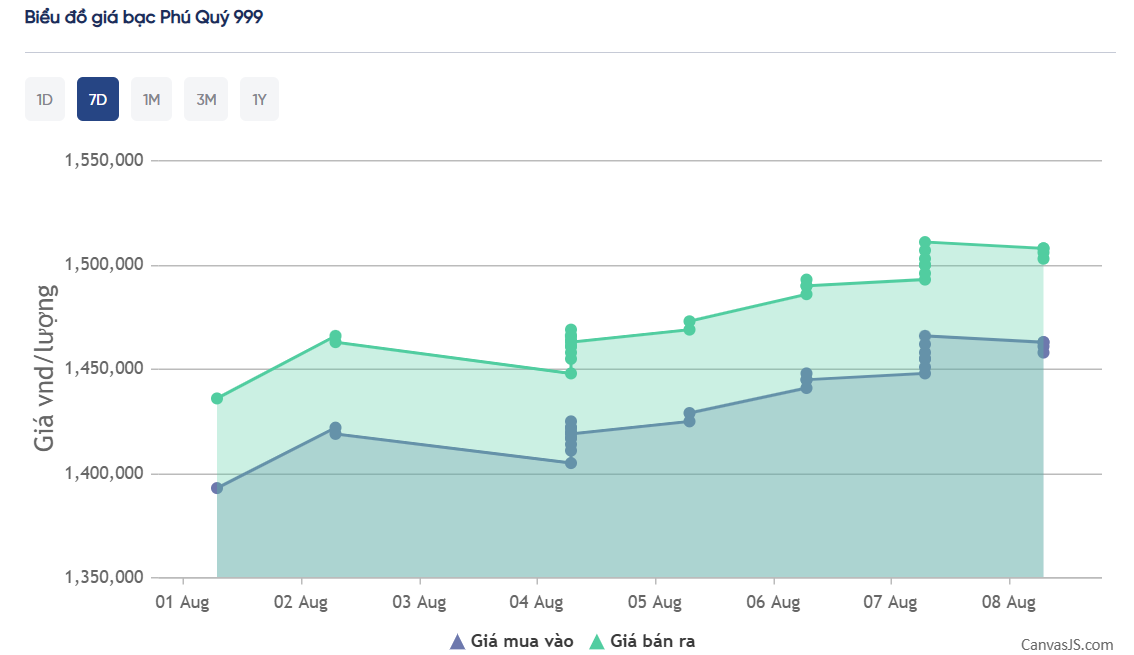Switch the chart to the 1D range
The width and height of the screenshot is (1134, 655).
click(44, 99)
